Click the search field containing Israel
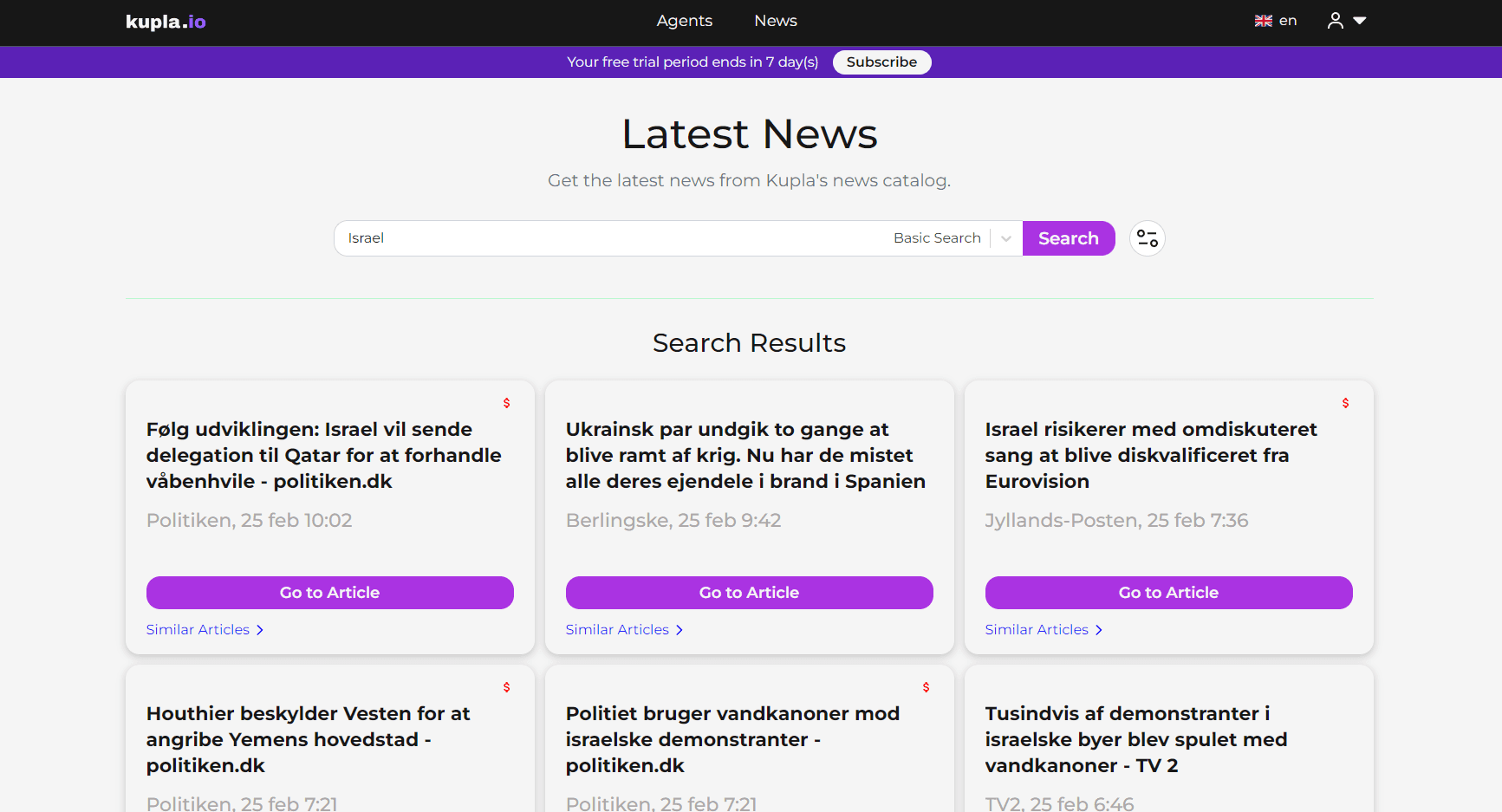Image resolution: width=1502 pixels, height=812 pixels. 611,238
